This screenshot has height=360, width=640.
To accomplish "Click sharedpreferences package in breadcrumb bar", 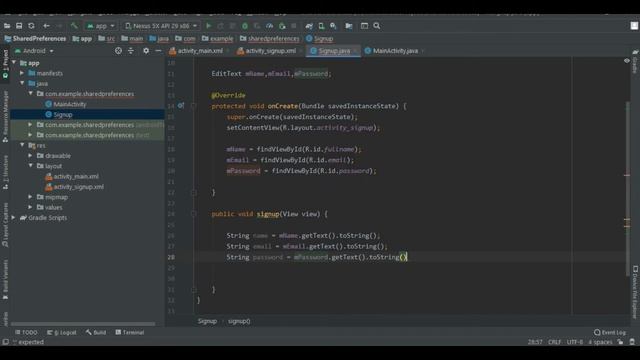I will point(269,38).
